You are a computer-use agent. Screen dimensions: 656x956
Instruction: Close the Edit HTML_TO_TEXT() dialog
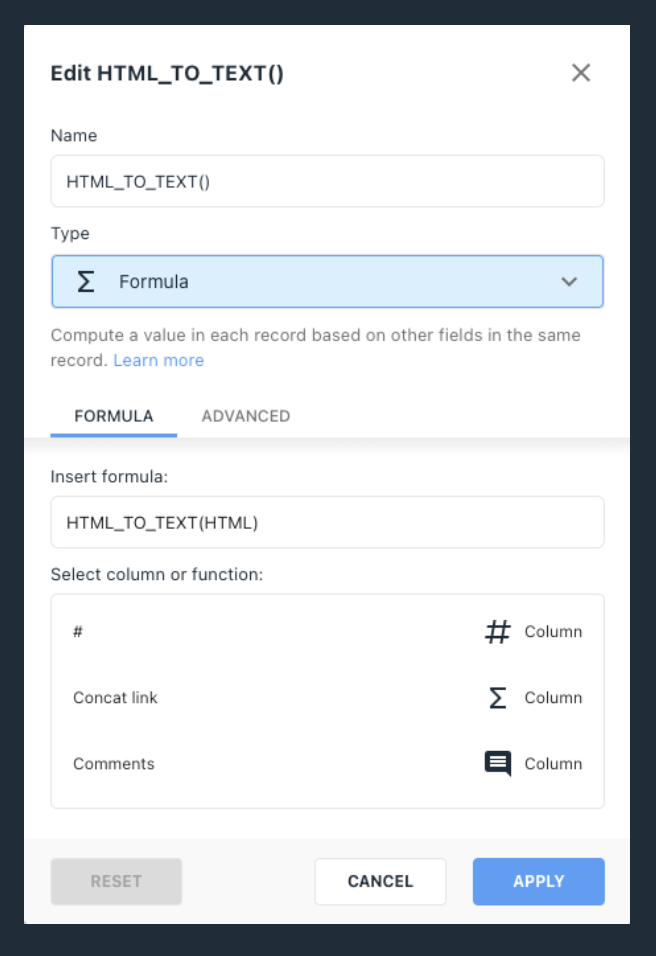point(580,73)
